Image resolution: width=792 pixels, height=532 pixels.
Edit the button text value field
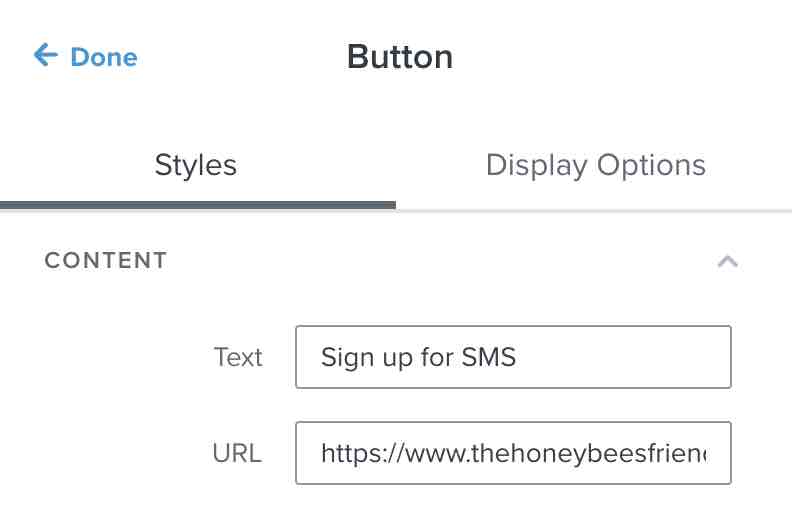coord(513,357)
